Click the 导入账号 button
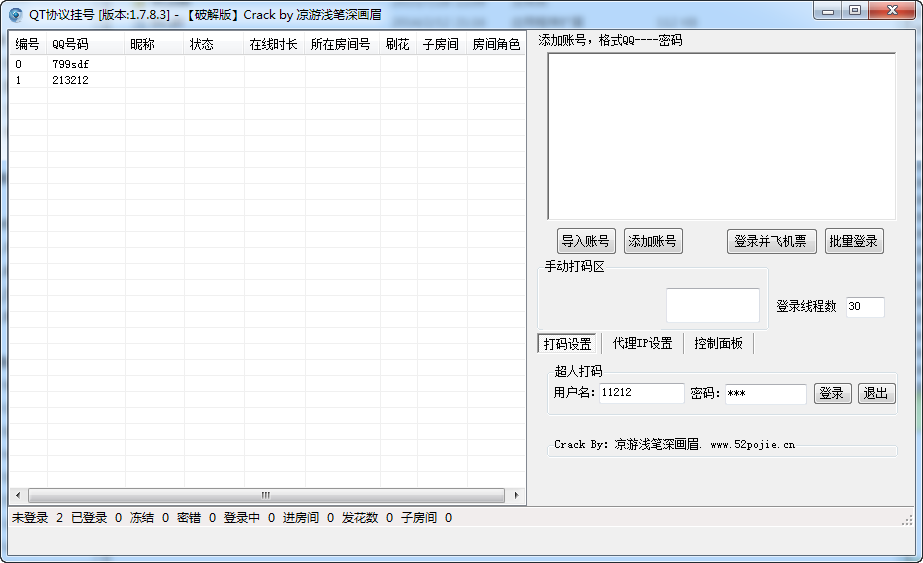This screenshot has width=923, height=563. click(x=586, y=241)
